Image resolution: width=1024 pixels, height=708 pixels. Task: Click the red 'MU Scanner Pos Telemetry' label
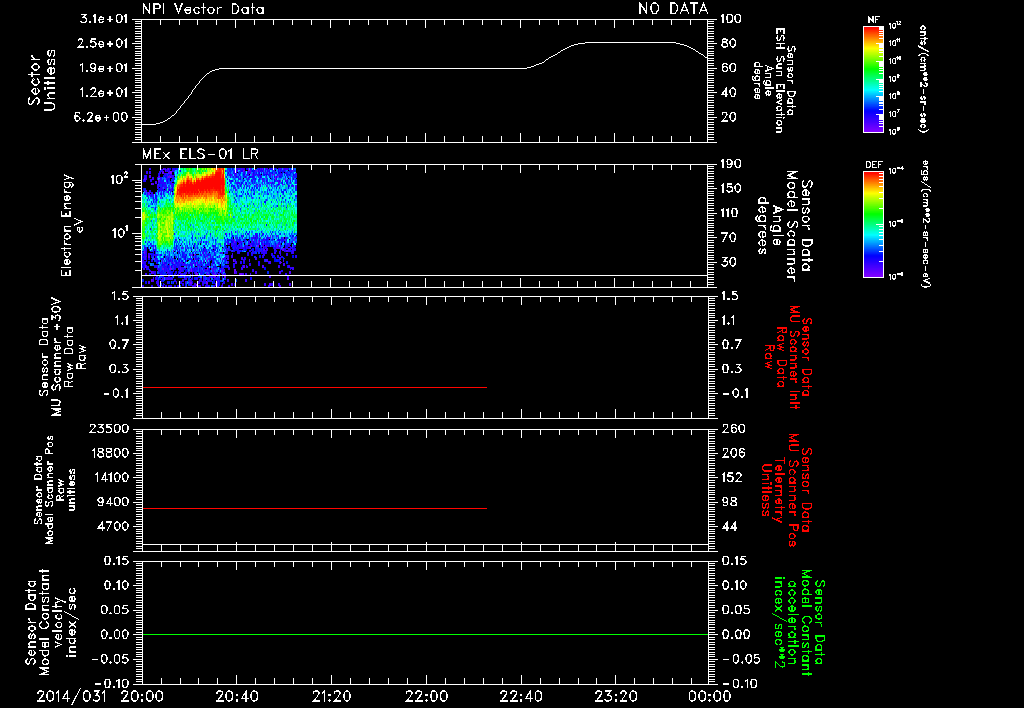pyautogui.click(x=786, y=490)
